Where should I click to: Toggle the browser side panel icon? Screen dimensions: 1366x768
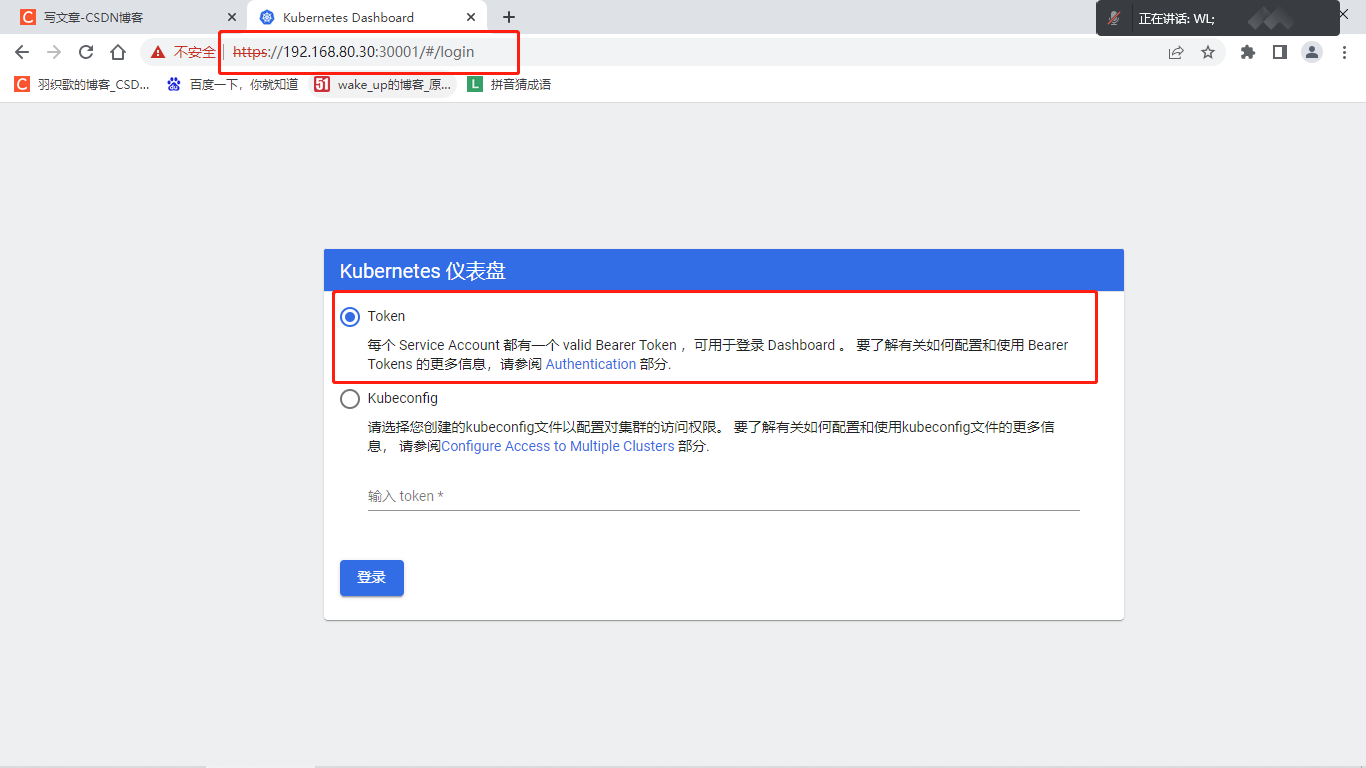pos(1280,52)
